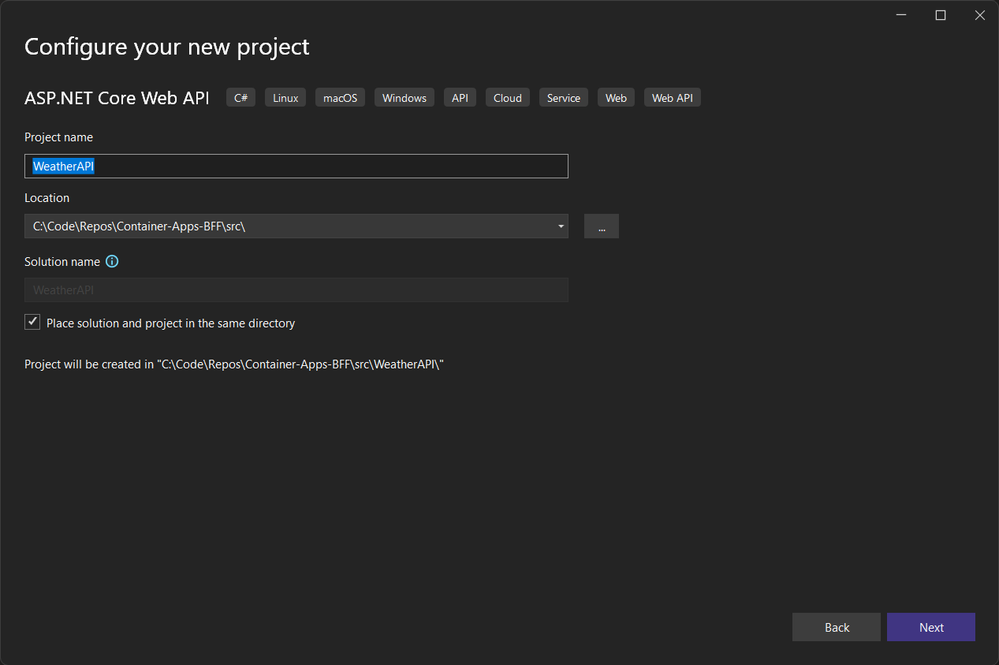Click the Linux tag
The width and height of the screenshot is (999, 665).
285,97
